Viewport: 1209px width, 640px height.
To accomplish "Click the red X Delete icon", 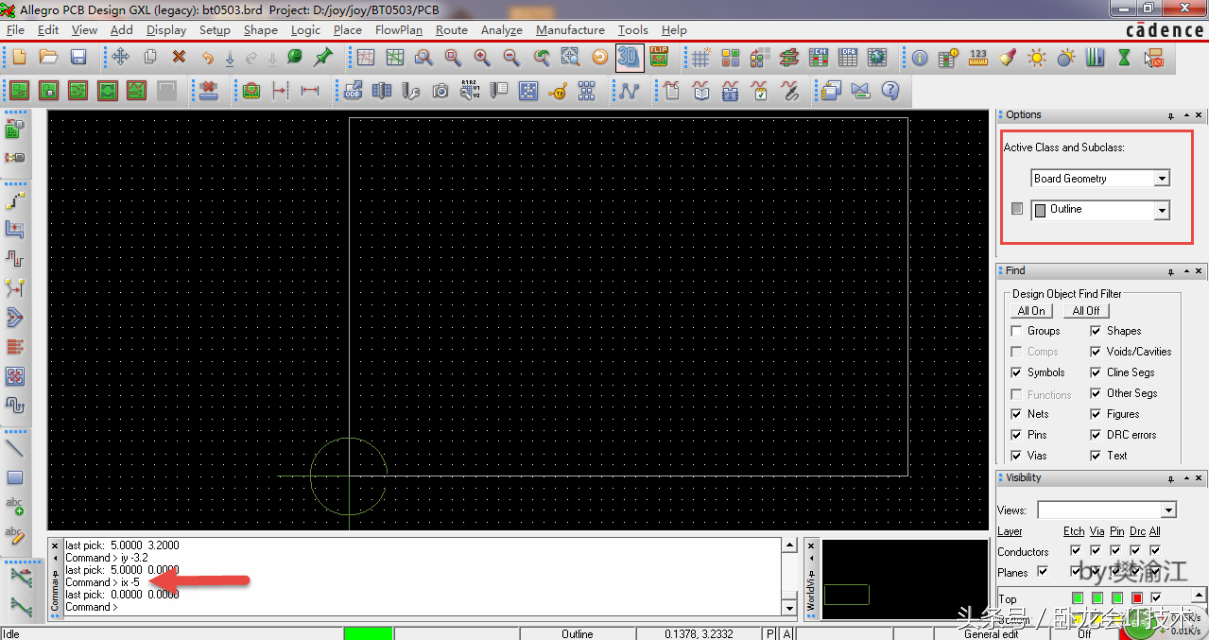I will pyautogui.click(x=179, y=57).
